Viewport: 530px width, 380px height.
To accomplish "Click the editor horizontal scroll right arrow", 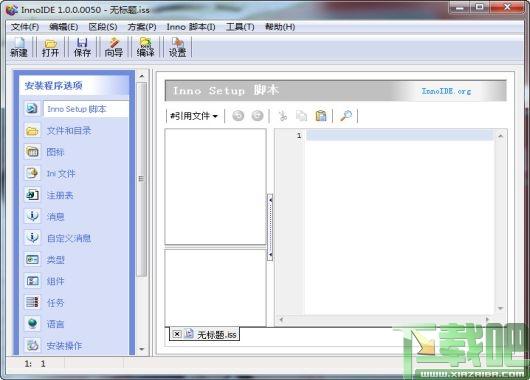I will pos(487,319).
